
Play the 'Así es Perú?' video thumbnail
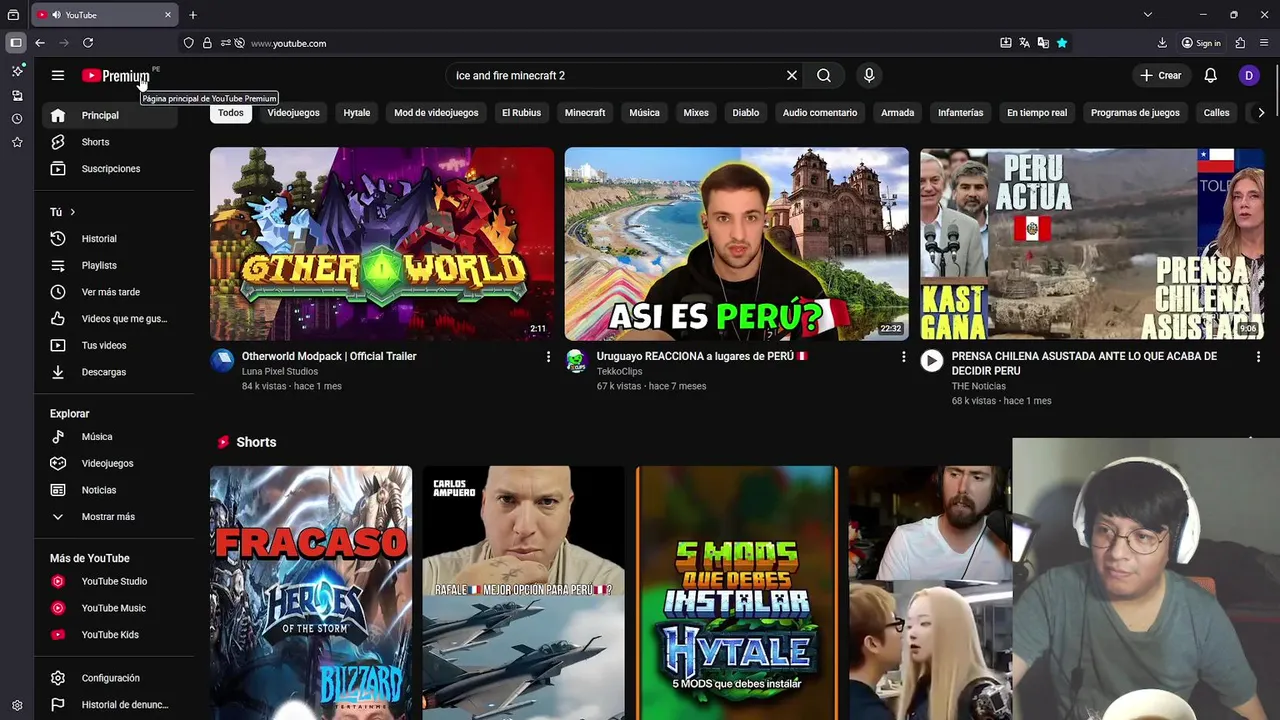pyautogui.click(x=737, y=244)
